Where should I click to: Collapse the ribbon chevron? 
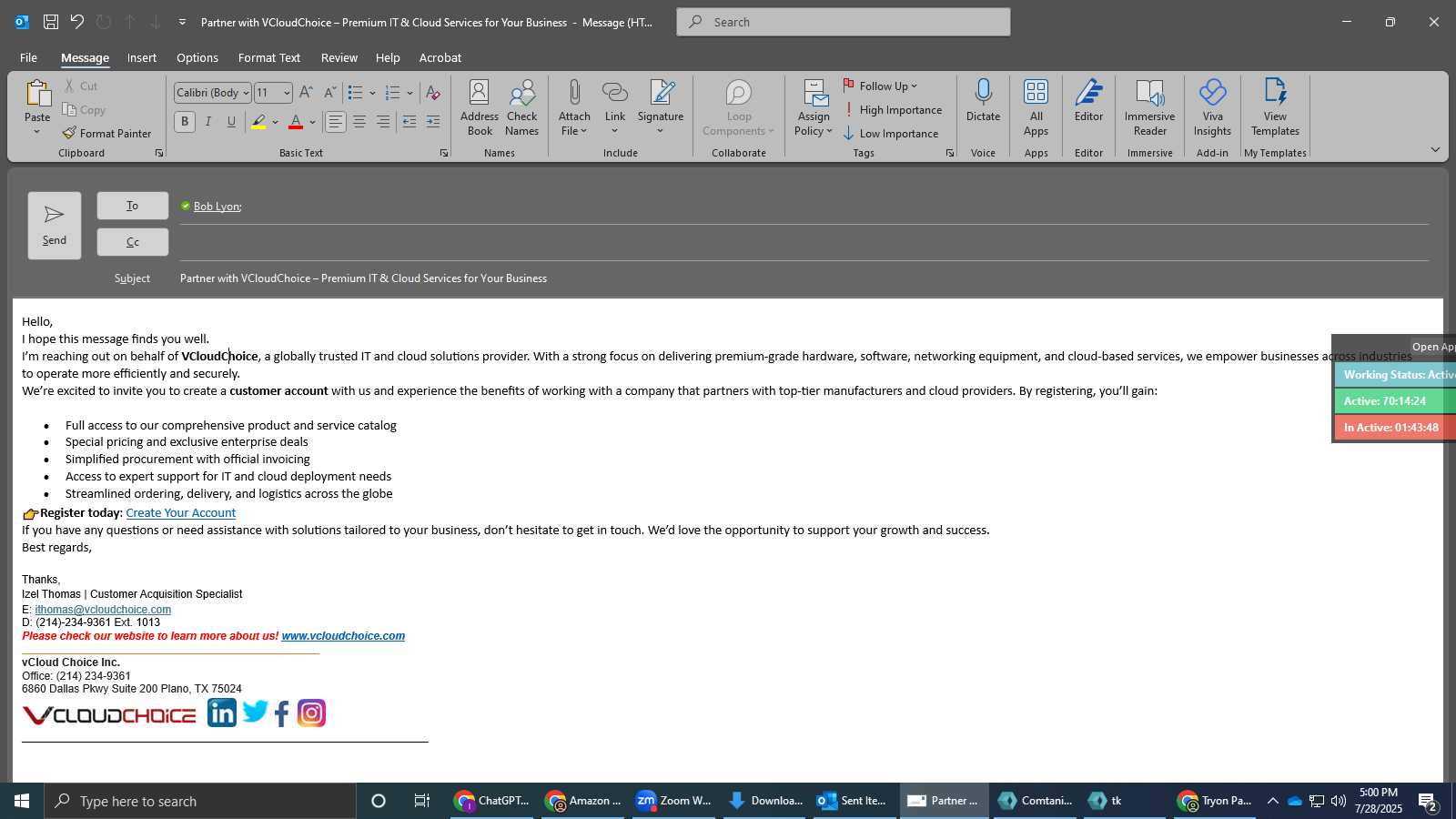[x=1435, y=150]
